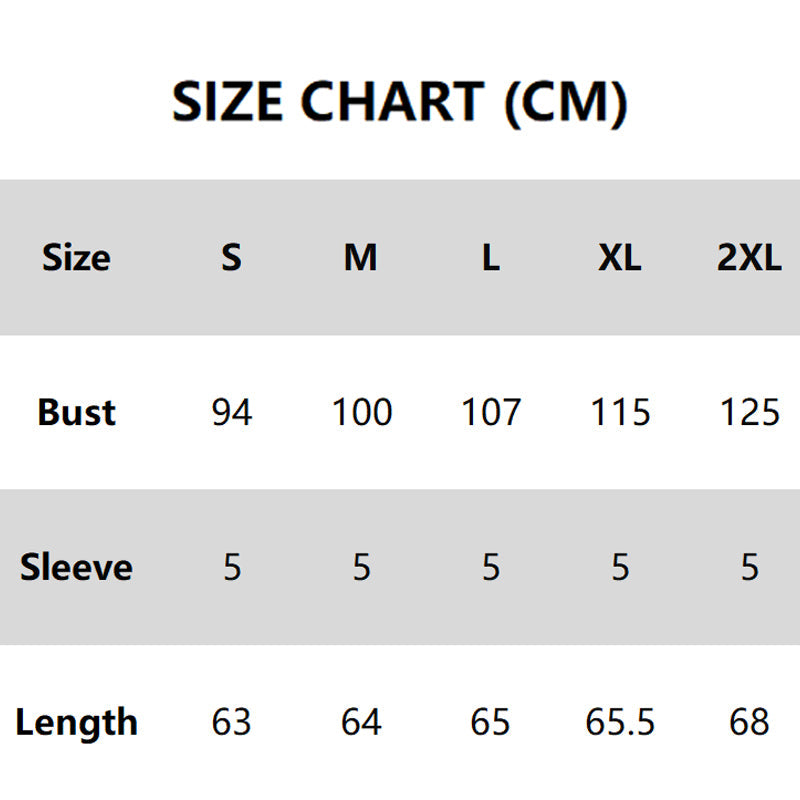The image size is (800, 800).
Task: Click length value 63
Action: [231, 722]
